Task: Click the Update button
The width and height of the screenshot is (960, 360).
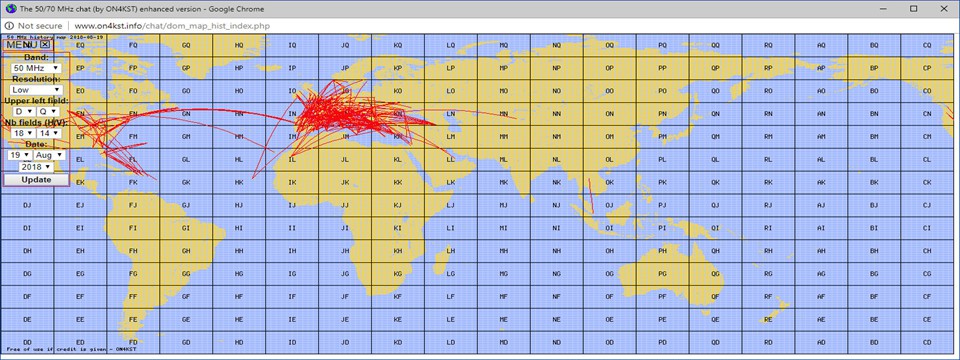Action: 36,180
